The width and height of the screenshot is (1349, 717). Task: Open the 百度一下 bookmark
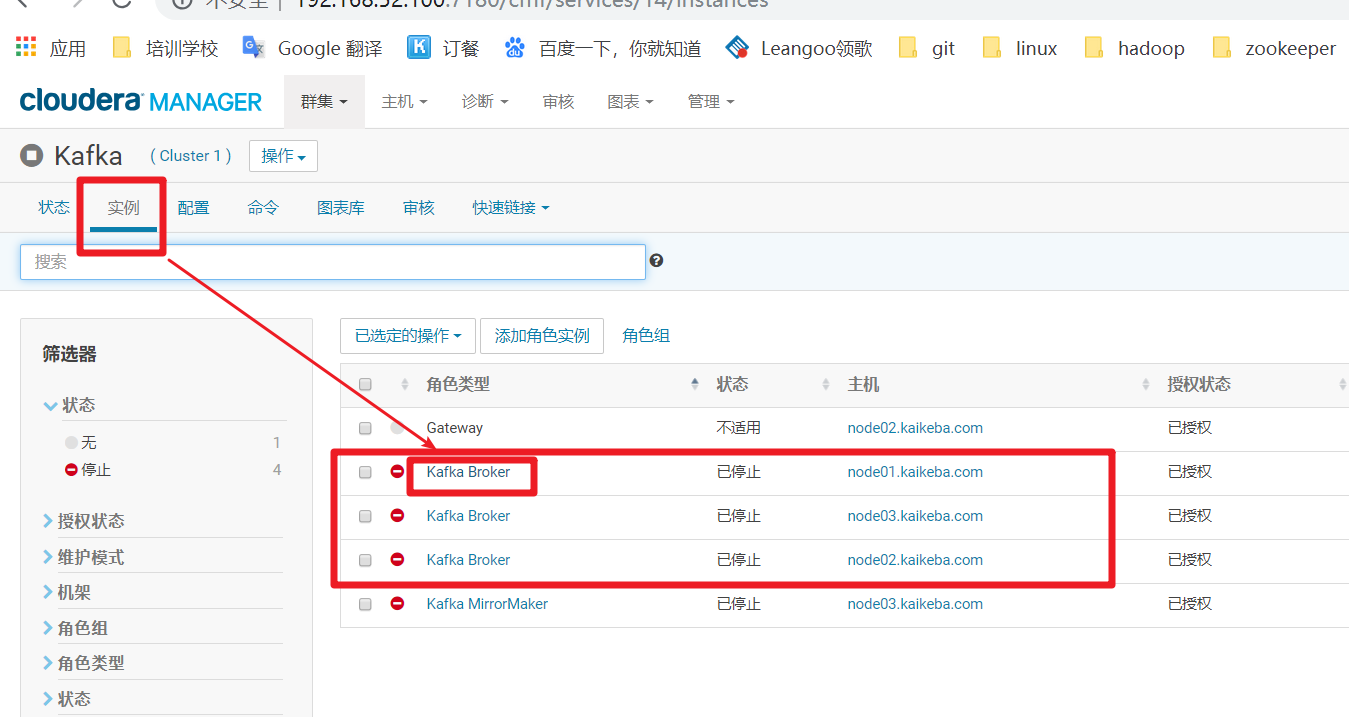click(x=603, y=48)
